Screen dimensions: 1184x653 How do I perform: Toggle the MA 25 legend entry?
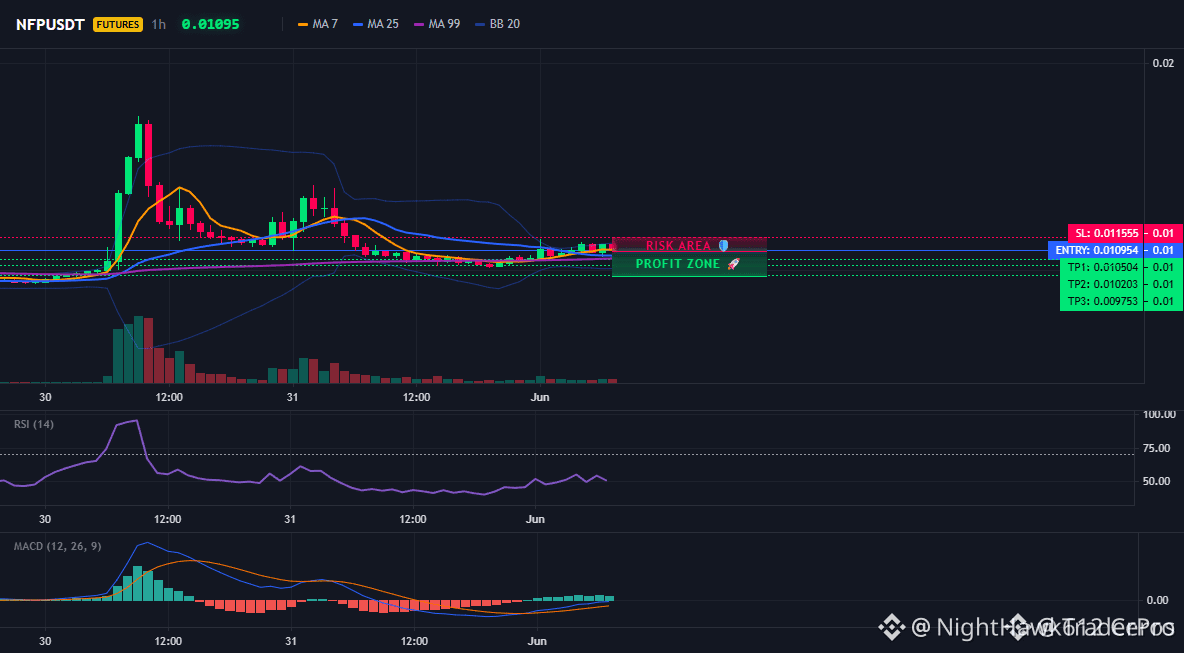coord(375,24)
